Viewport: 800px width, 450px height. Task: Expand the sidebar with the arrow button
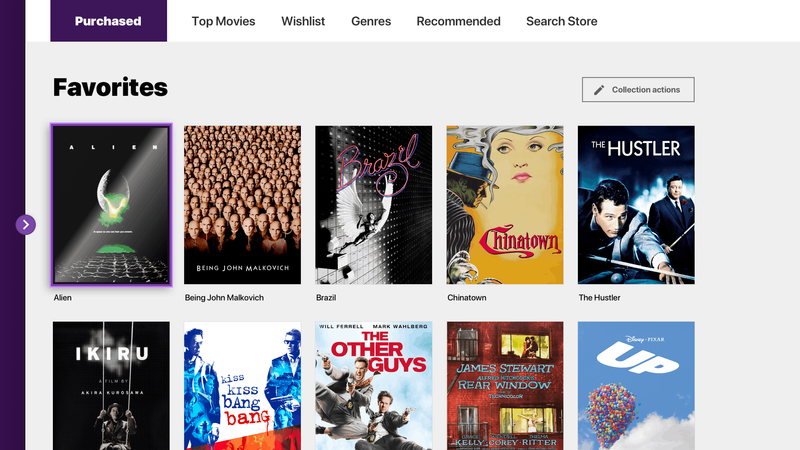(26, 224)
